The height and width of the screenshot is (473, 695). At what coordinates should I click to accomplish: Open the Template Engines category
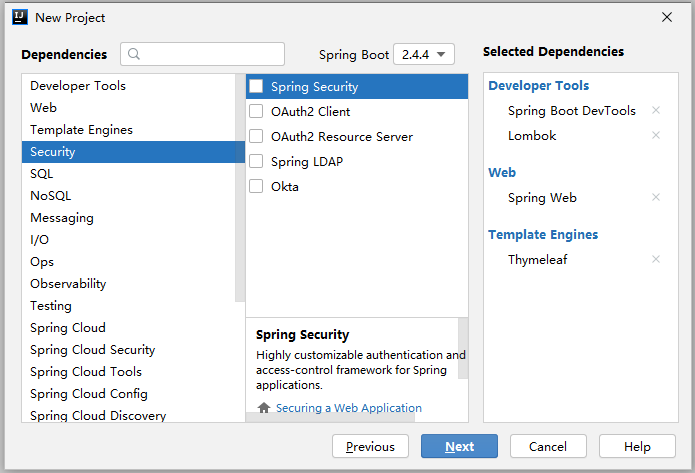tap(81, 130)
